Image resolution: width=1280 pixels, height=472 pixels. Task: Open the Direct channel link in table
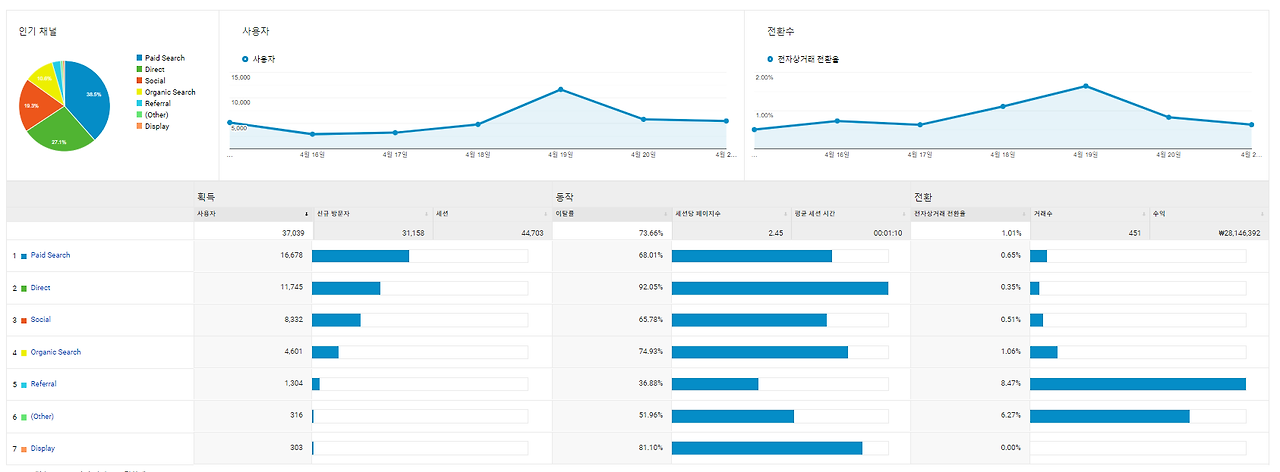click(x=40, y=288)
